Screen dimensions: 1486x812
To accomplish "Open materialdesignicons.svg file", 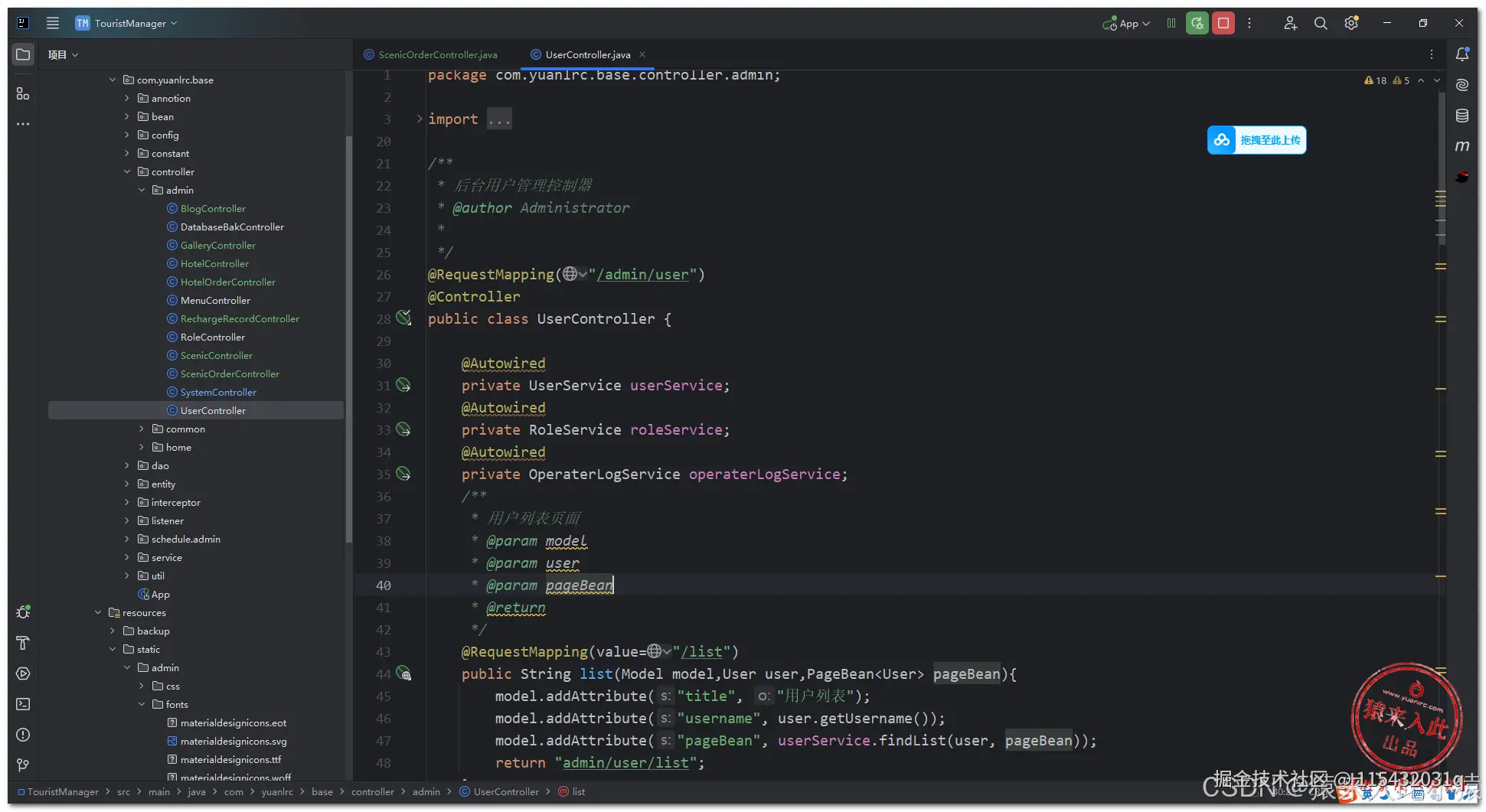I will (234, 741).
